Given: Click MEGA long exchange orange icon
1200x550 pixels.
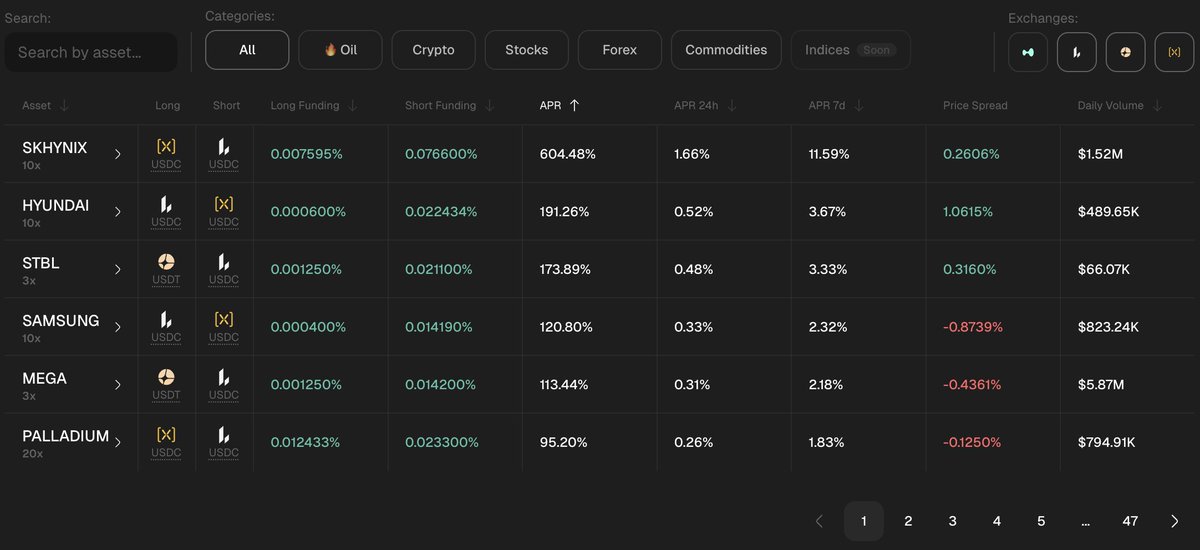Looking at the screenshot, I should pos(166,377).
